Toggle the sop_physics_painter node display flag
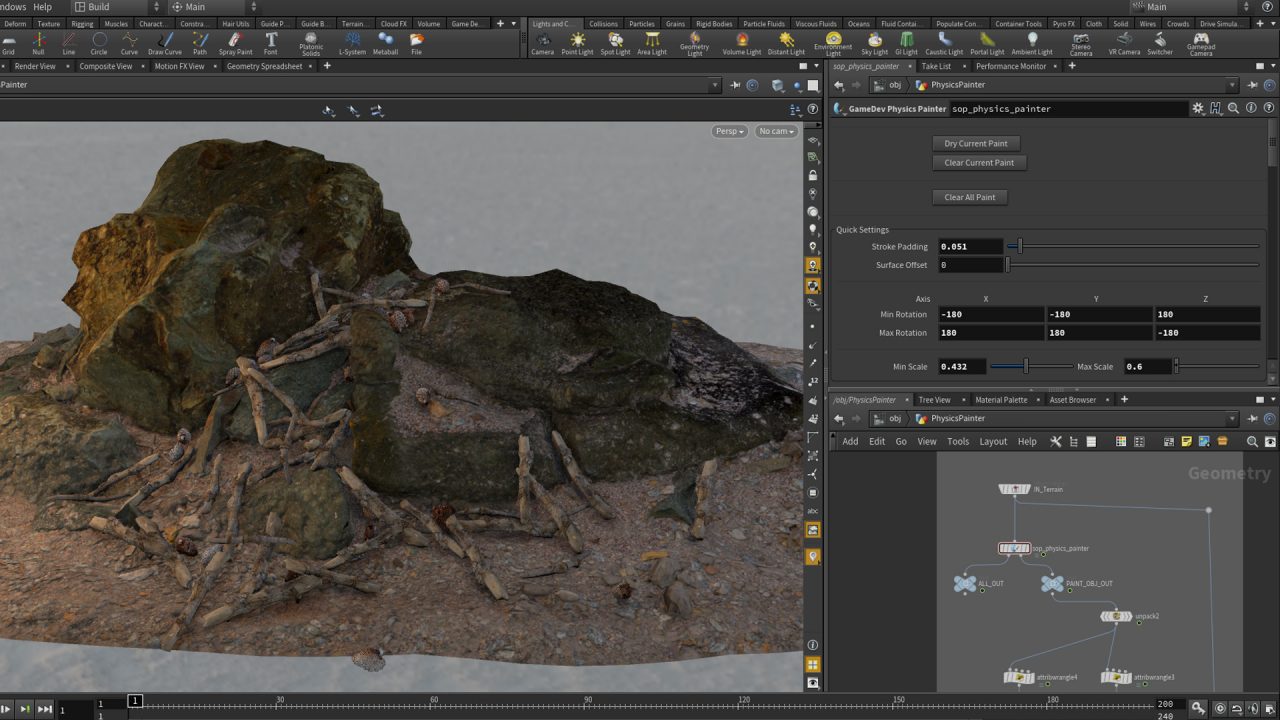The image size is (1280, 720). (x=1027, y=548)
